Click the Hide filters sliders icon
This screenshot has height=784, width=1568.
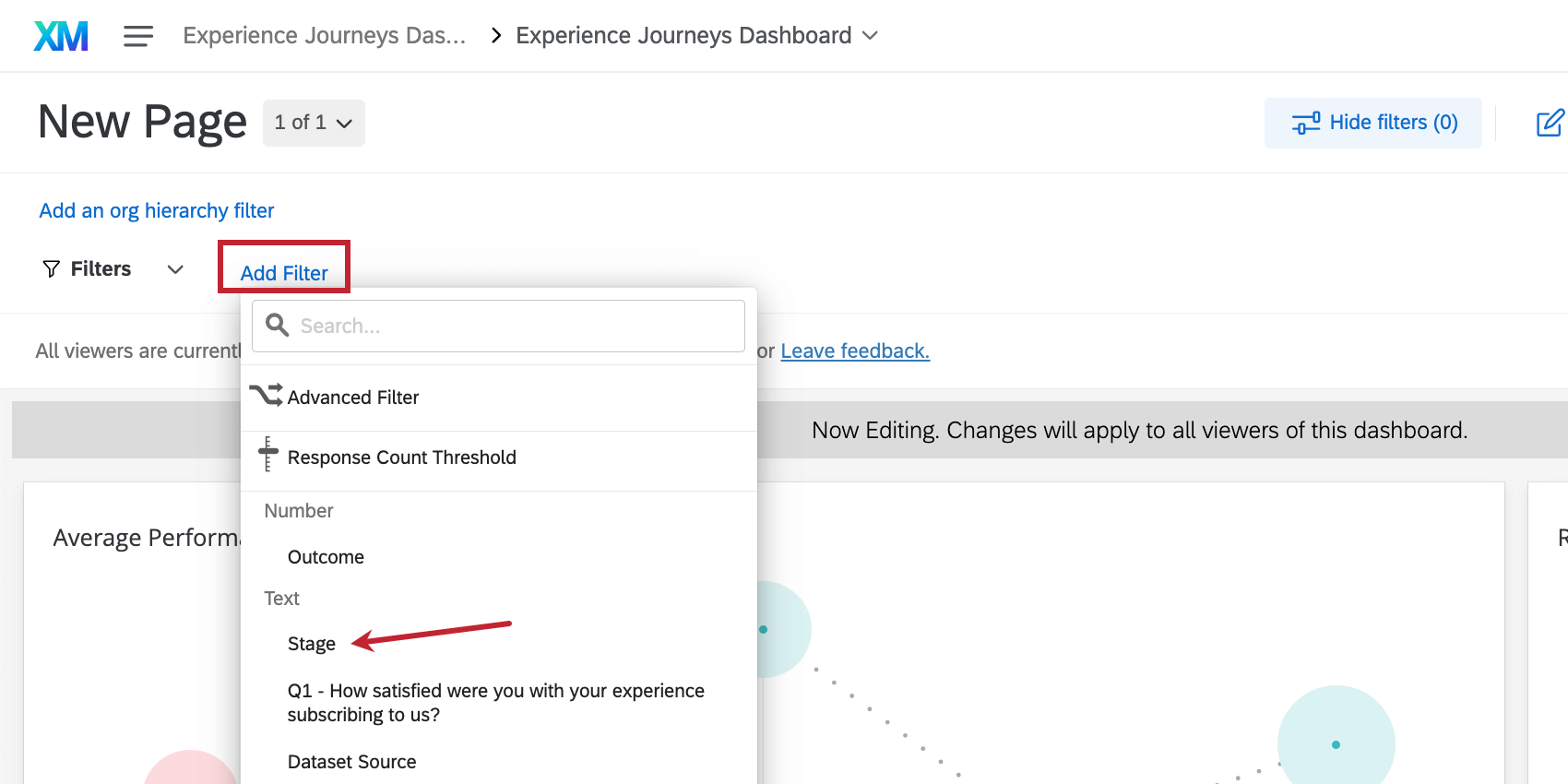1306,122
